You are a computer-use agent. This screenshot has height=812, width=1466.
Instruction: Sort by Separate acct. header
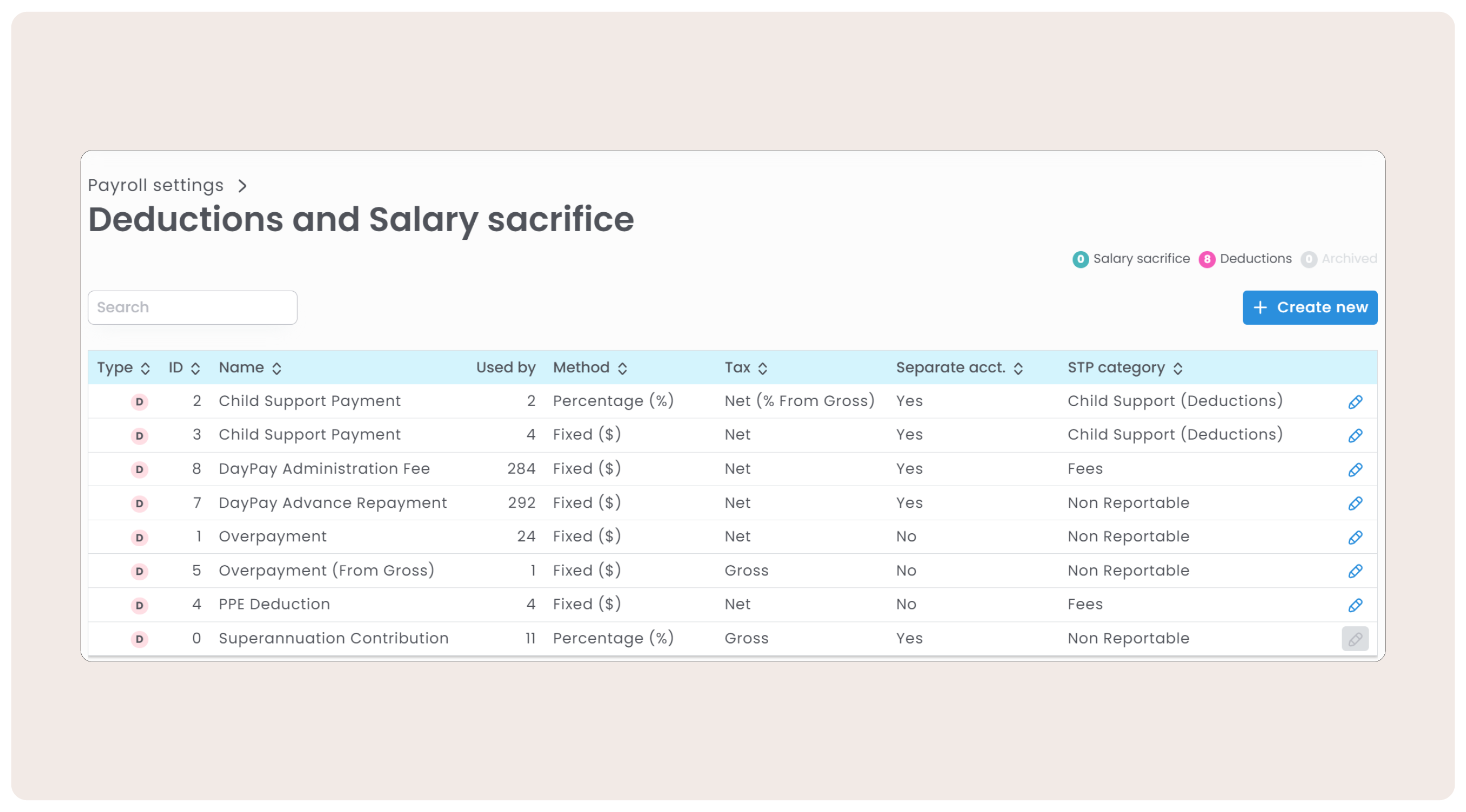pos(959,368)
